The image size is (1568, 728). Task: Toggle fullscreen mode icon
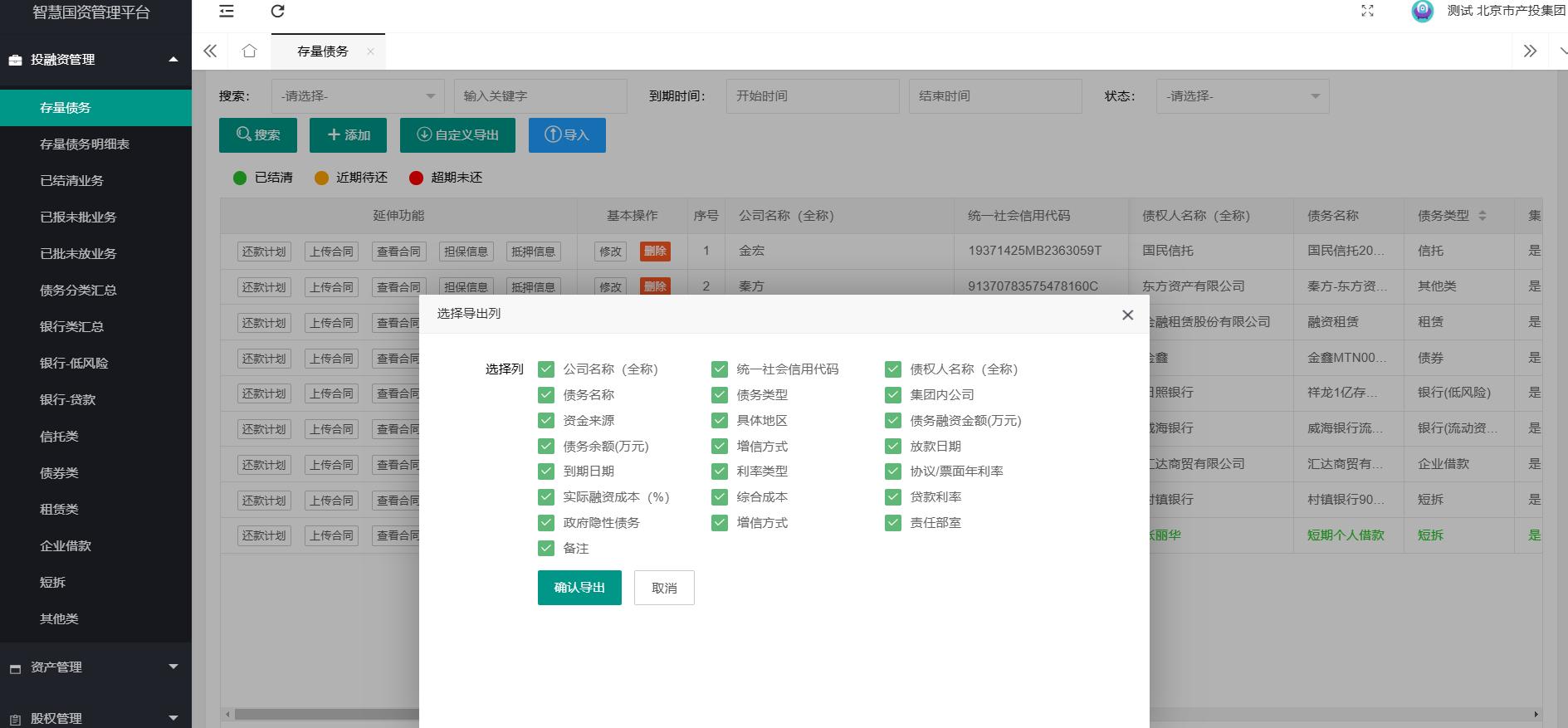tap(1368, 11)
